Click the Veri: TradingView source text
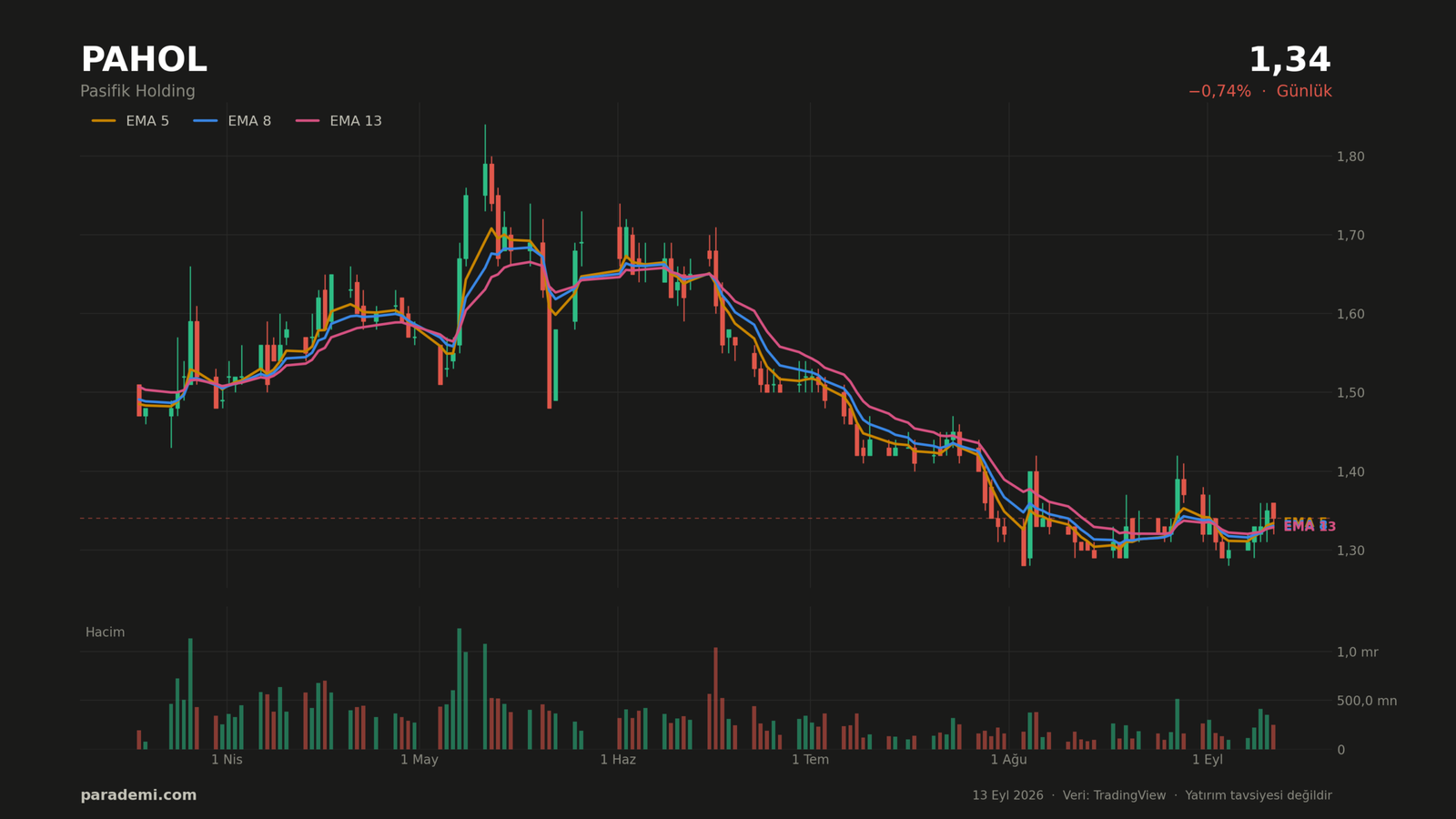 click(x=1114, y=795)
